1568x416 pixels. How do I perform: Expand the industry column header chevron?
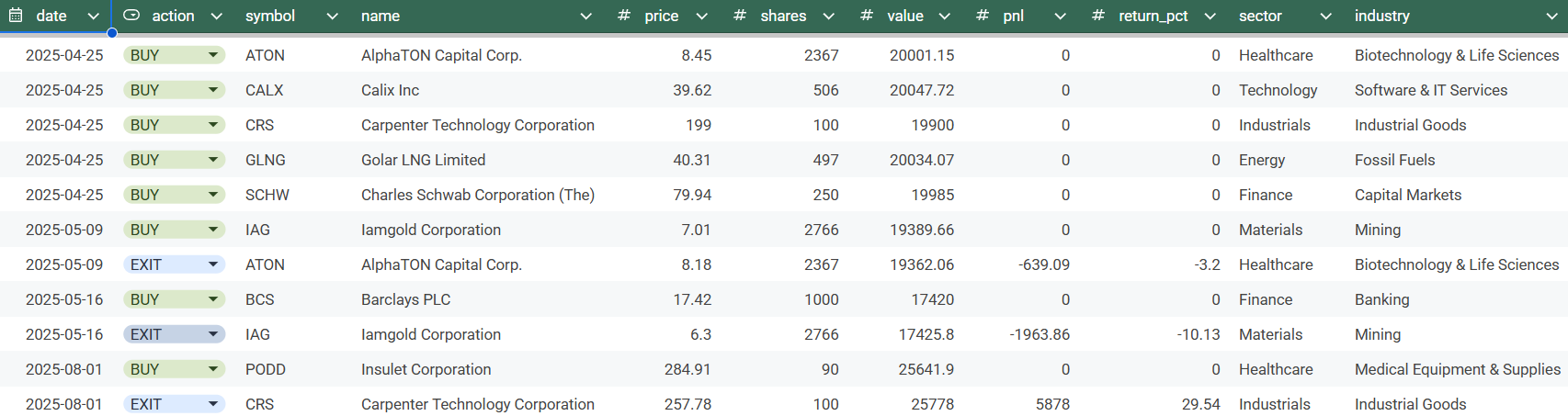click(1552, 17)
